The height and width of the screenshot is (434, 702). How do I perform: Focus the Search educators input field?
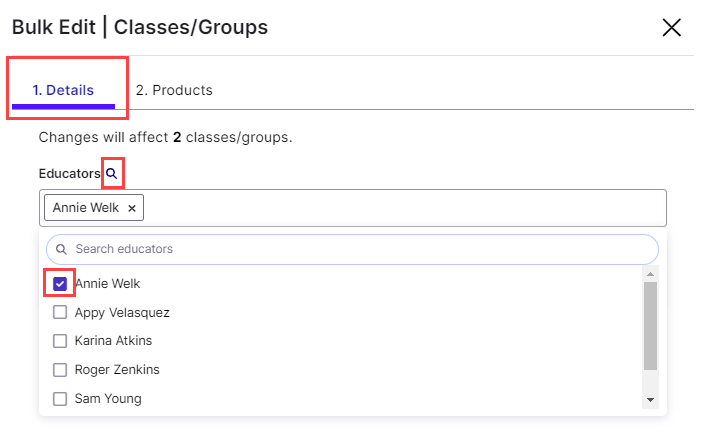pyautogui.click(x=360, y=249)
